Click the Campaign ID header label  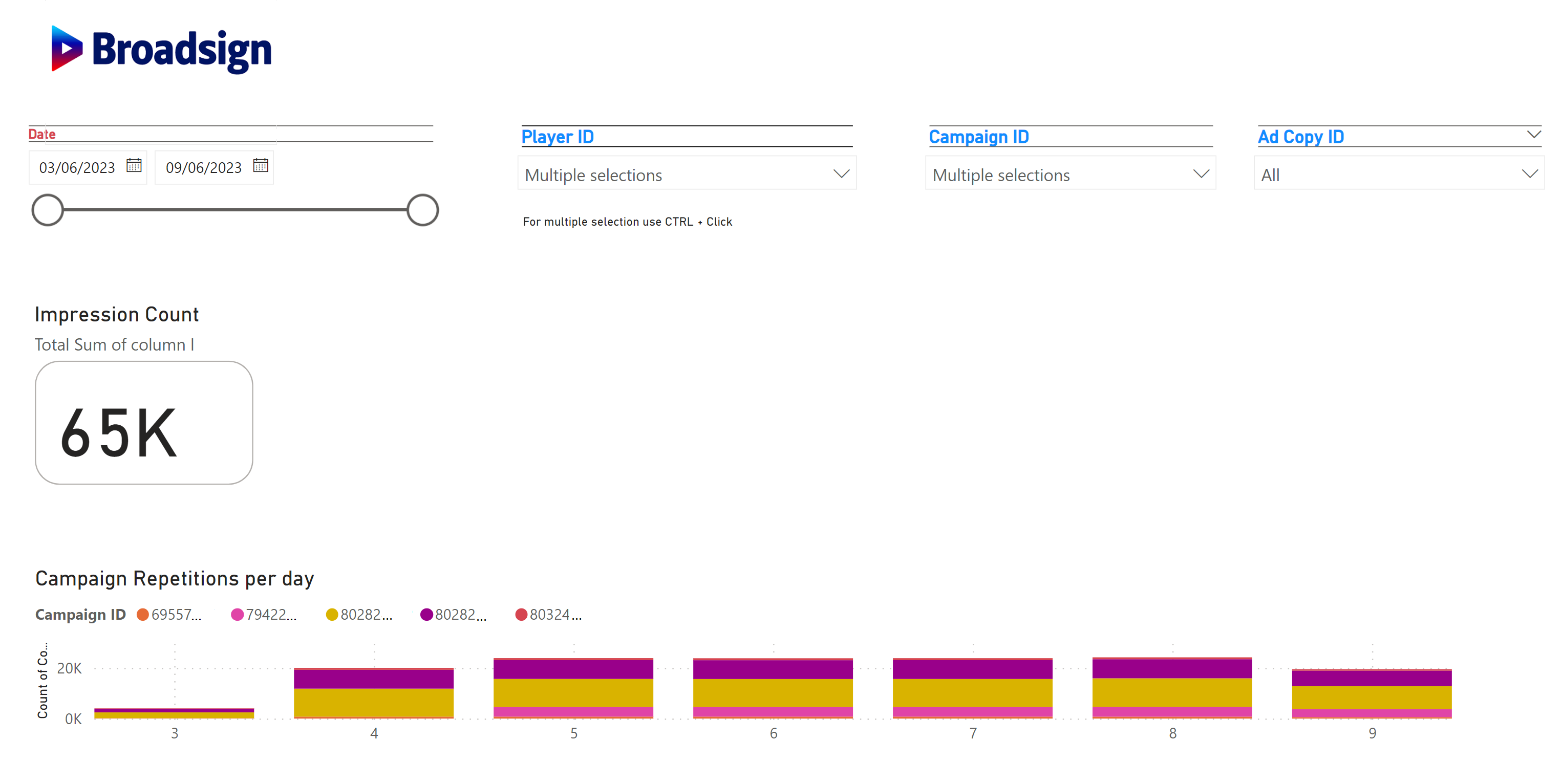tap(979, 137)
